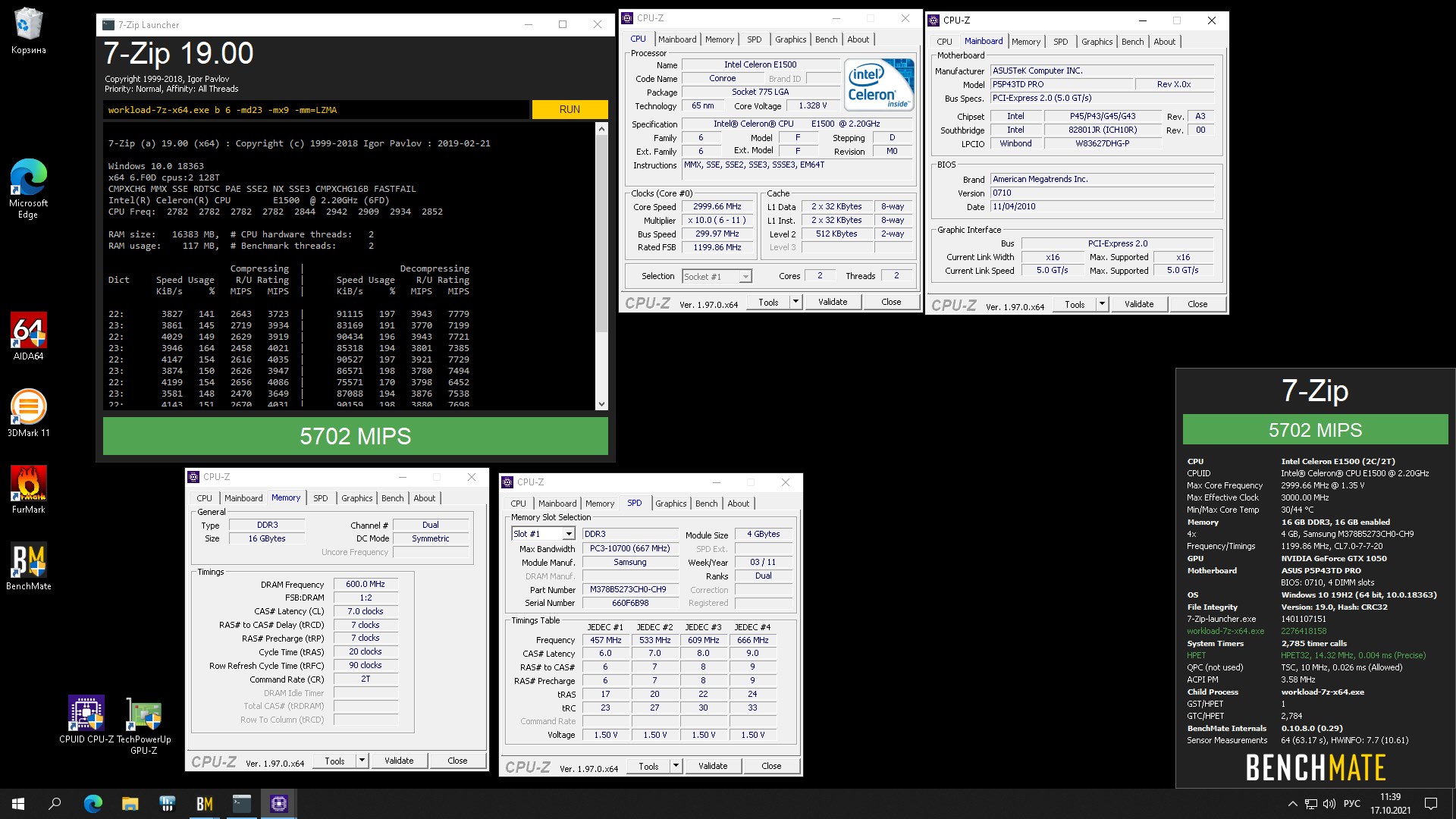Viewport: 1456px width, 819px height.
Task: Open the Windows Start menu
Action: [18, 804]
